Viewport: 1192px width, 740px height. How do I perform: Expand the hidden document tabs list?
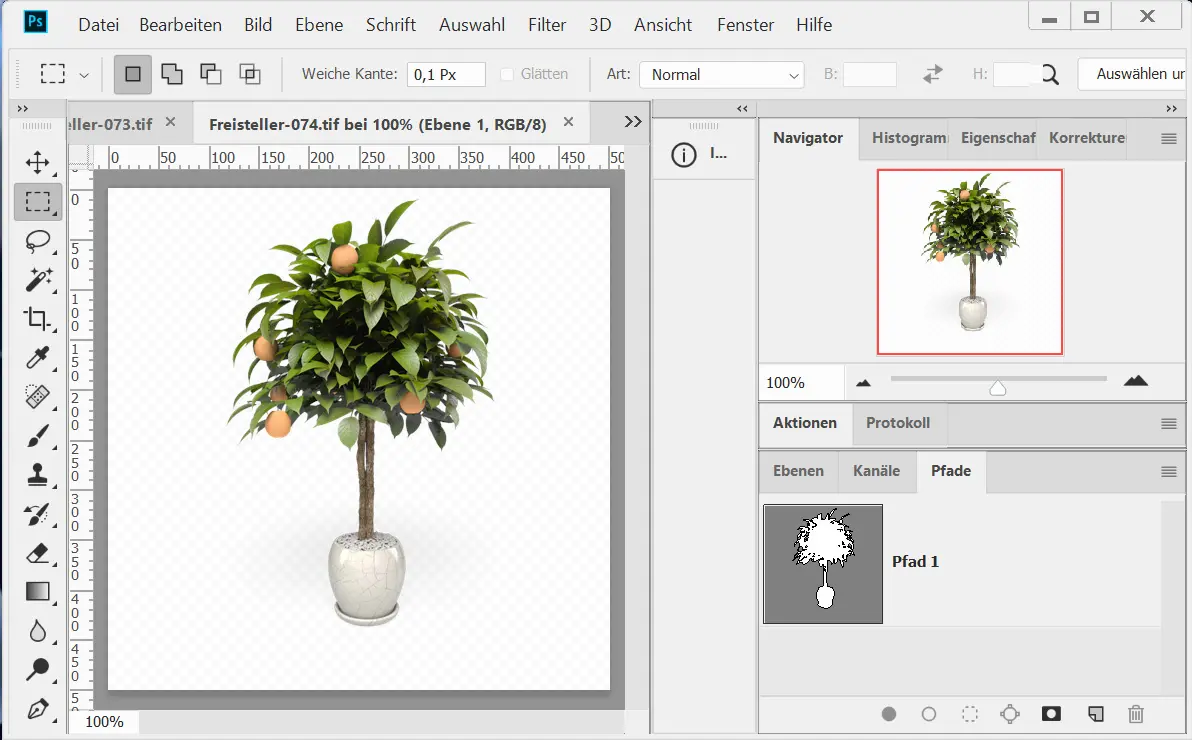point(632,122)
